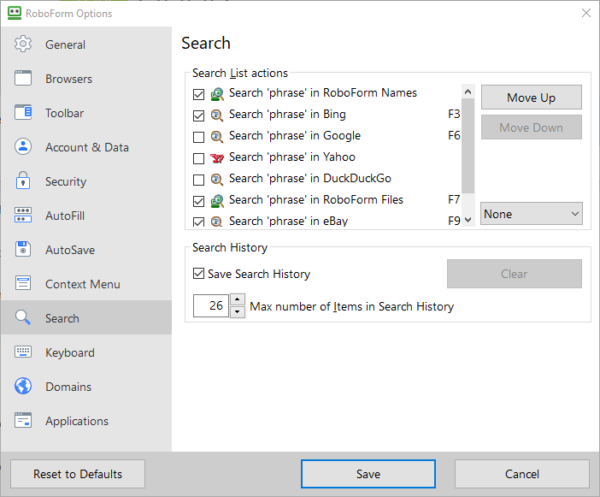Click the AutoFill icon in sidebar

point(24,216)
